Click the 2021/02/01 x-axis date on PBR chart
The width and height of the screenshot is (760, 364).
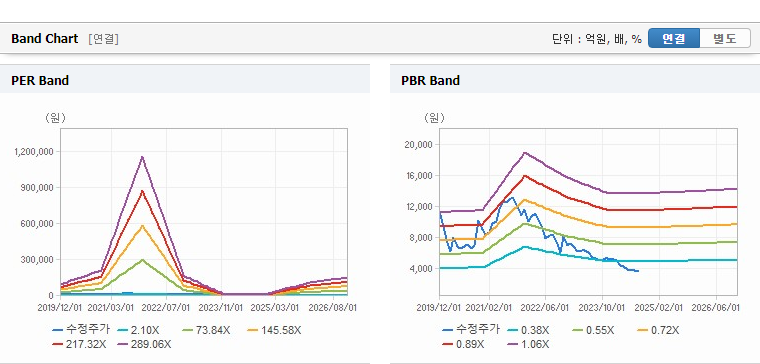click(489, 308)
